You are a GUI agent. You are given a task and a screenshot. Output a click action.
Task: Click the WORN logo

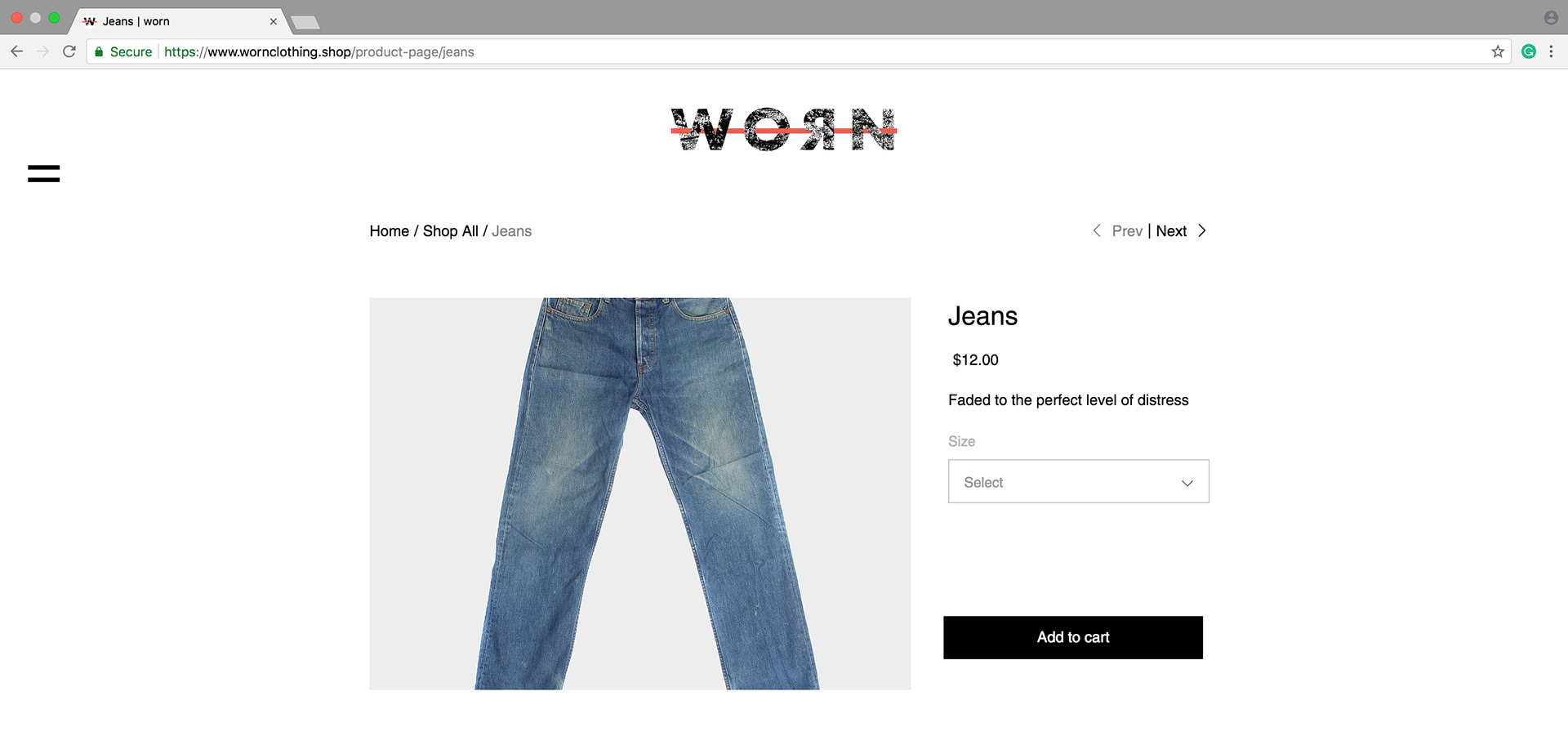pos(783,129)
